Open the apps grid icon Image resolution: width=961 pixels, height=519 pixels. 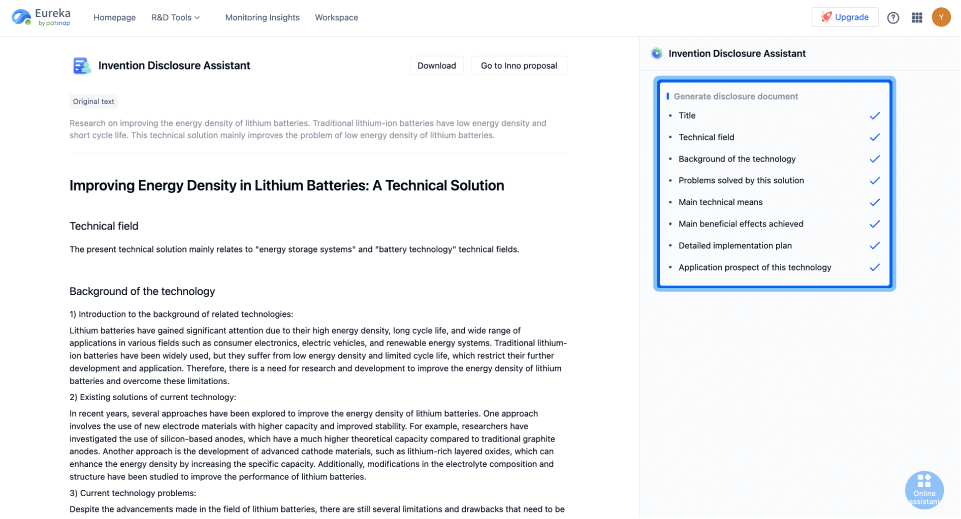(x=917, y=18)
